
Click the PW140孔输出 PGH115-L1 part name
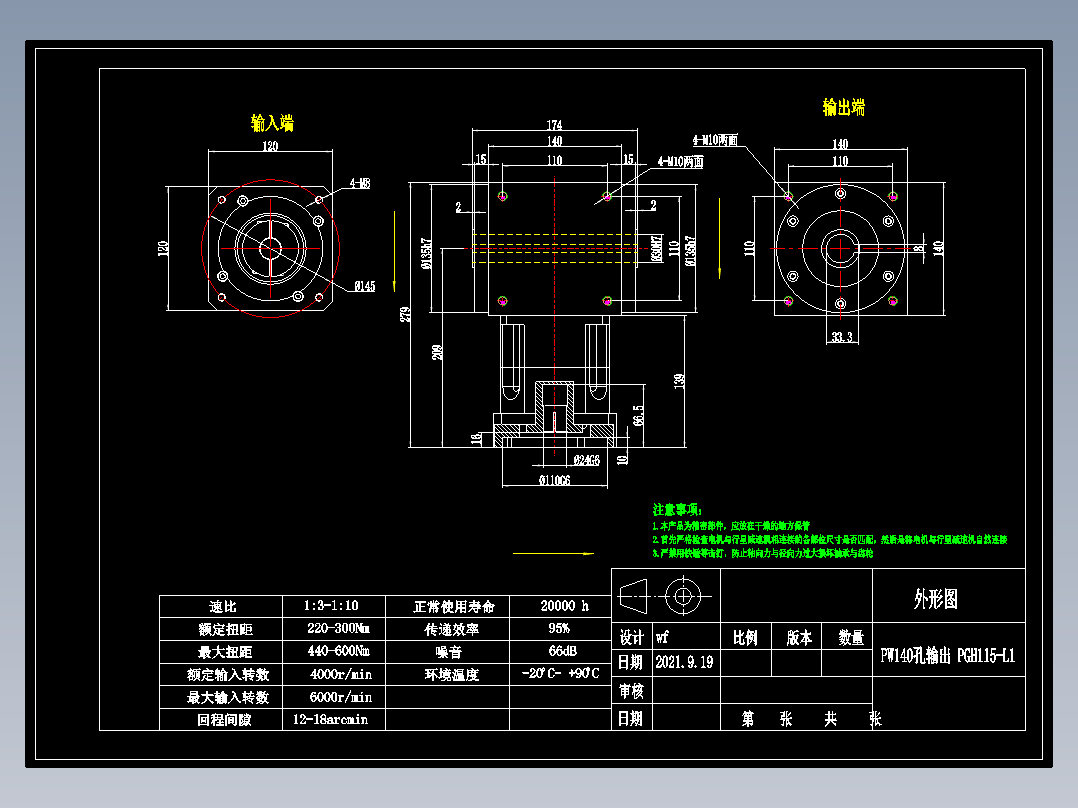point(946,655)
